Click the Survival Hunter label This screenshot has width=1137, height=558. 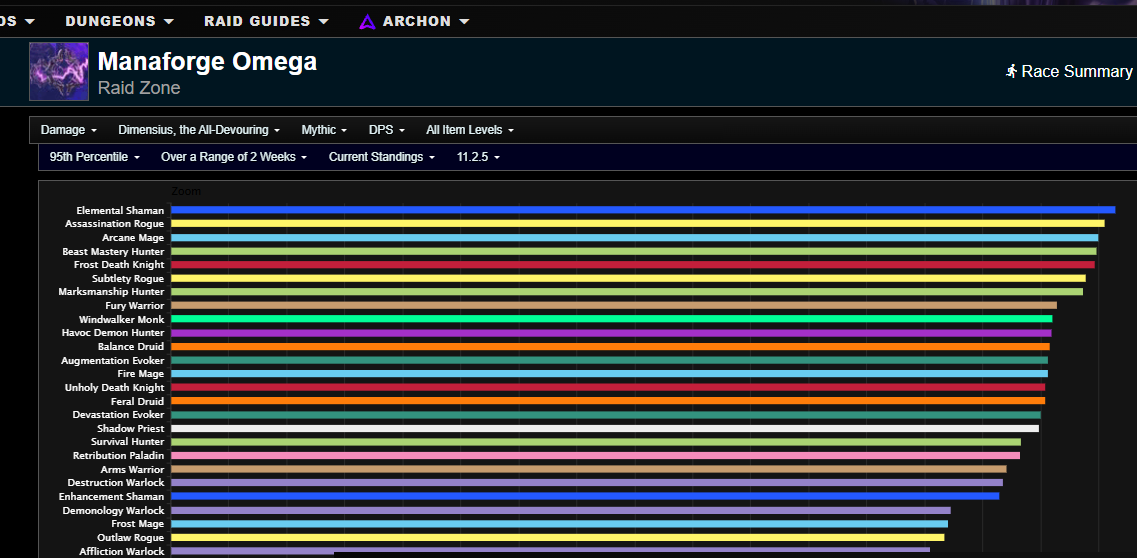click(128, 442)
